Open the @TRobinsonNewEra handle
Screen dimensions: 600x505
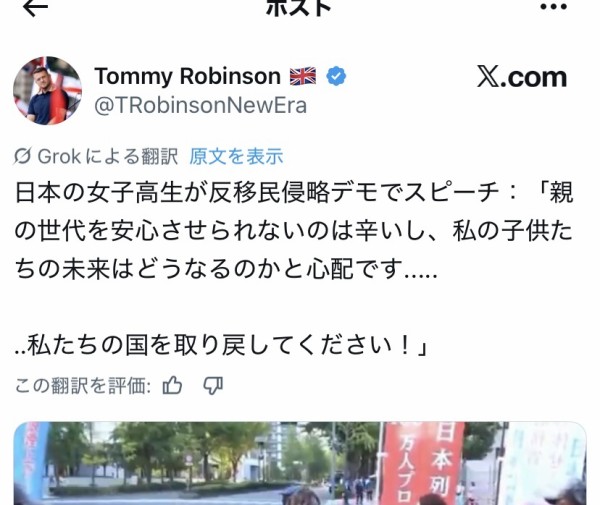(x=201, y=105)
